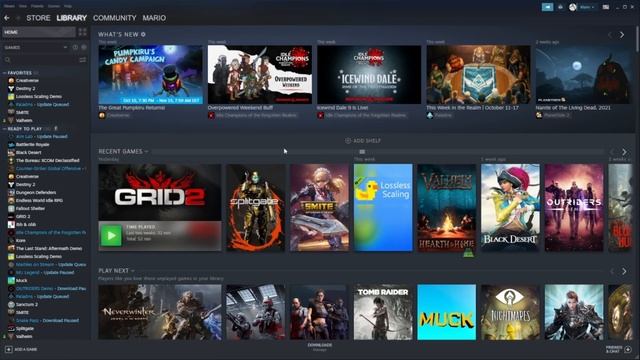This screenshot has height=360, width=640.
Task: Select Splitgate in the sidebar list
Action: point(24,328)
